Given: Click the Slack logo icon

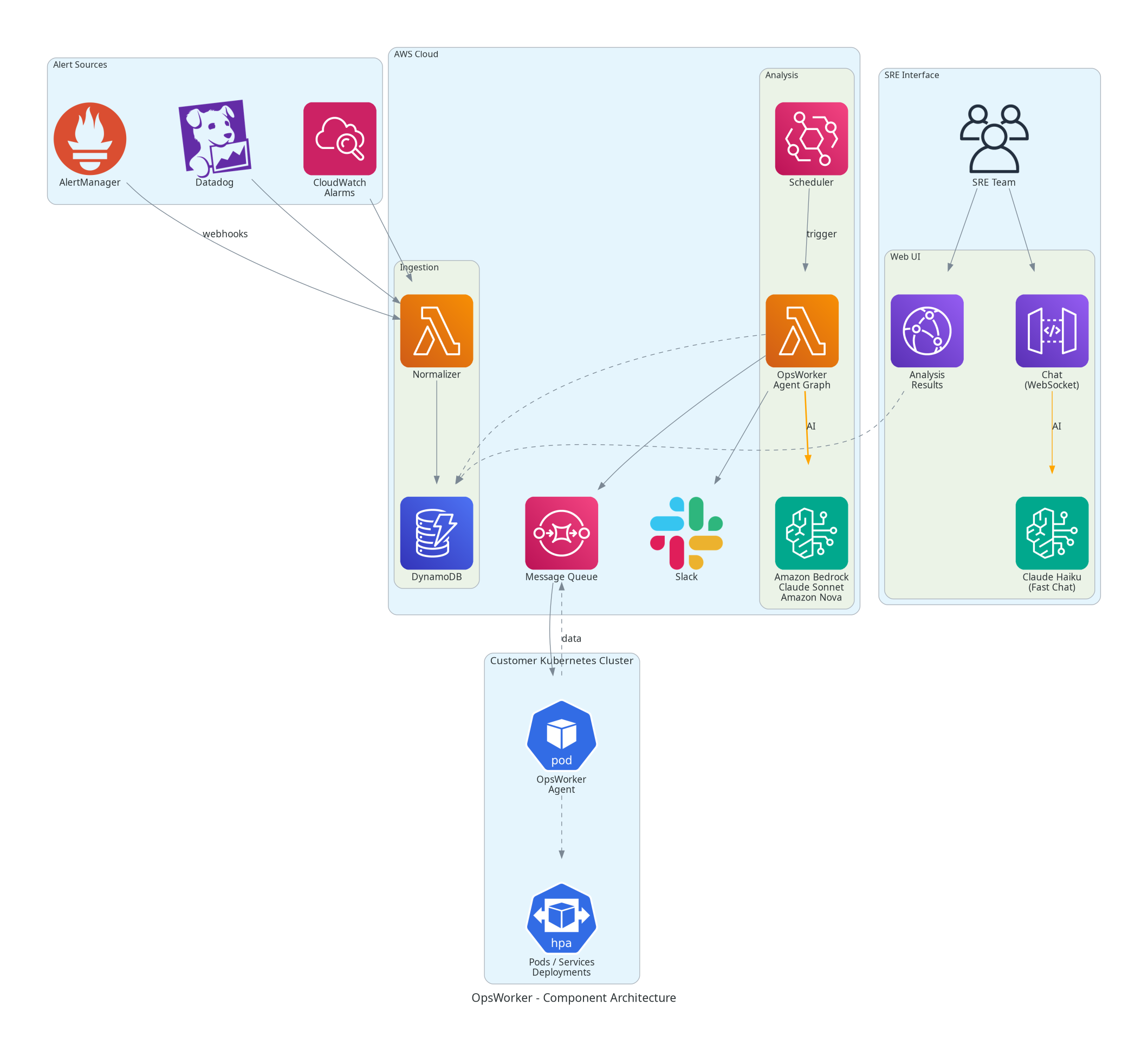Looking at the screenshot, I should pyautogui.click(x=686, y=533).
